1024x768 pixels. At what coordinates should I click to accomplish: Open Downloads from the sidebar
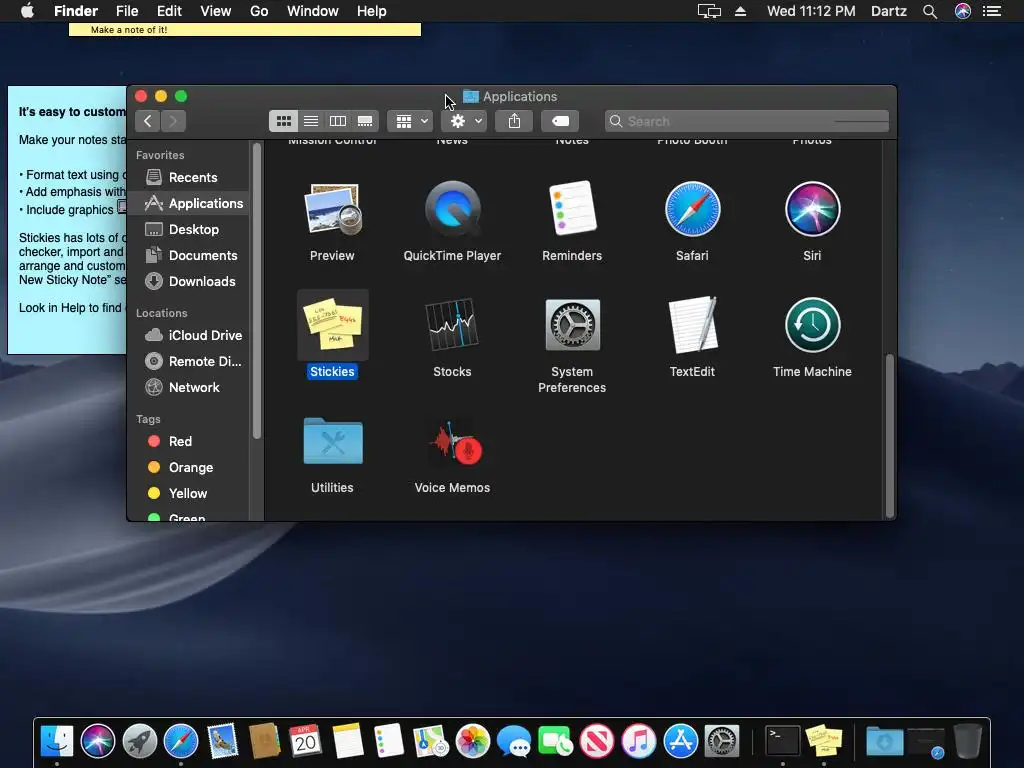pyautogui.click(x=189, y=281)
